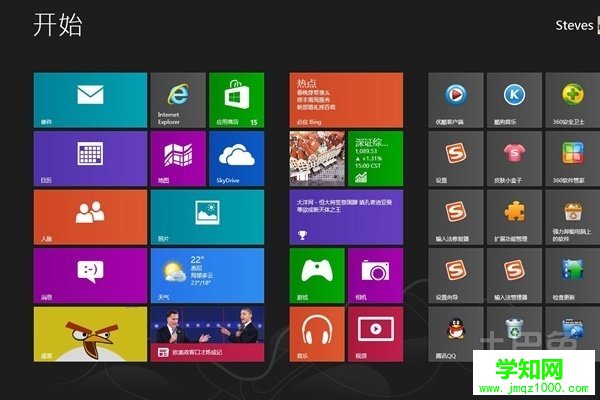Open the Input Method Repair (输入法修复器) tile
Screen dimensions: 600x400
coord(456,217)
